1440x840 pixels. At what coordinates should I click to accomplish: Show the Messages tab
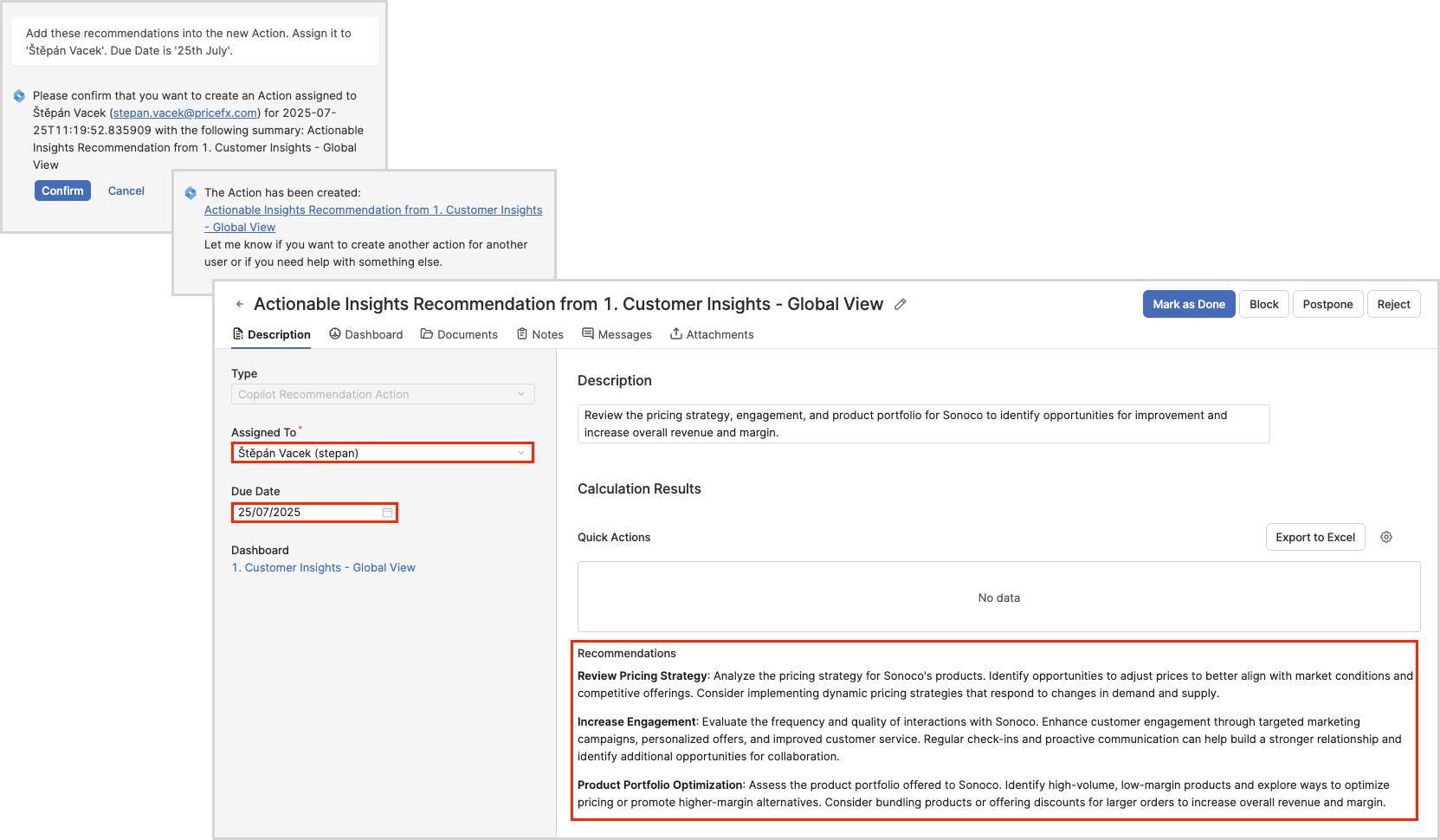[x=617, y=335]
